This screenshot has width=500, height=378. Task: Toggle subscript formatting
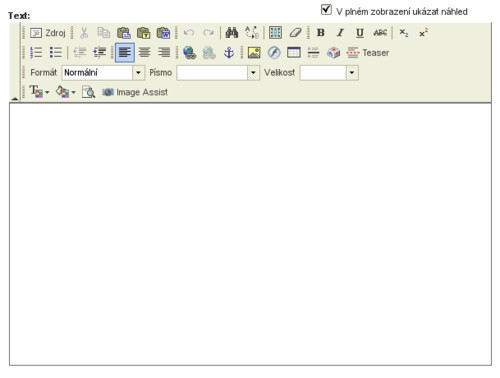click(x=404, y=33)
